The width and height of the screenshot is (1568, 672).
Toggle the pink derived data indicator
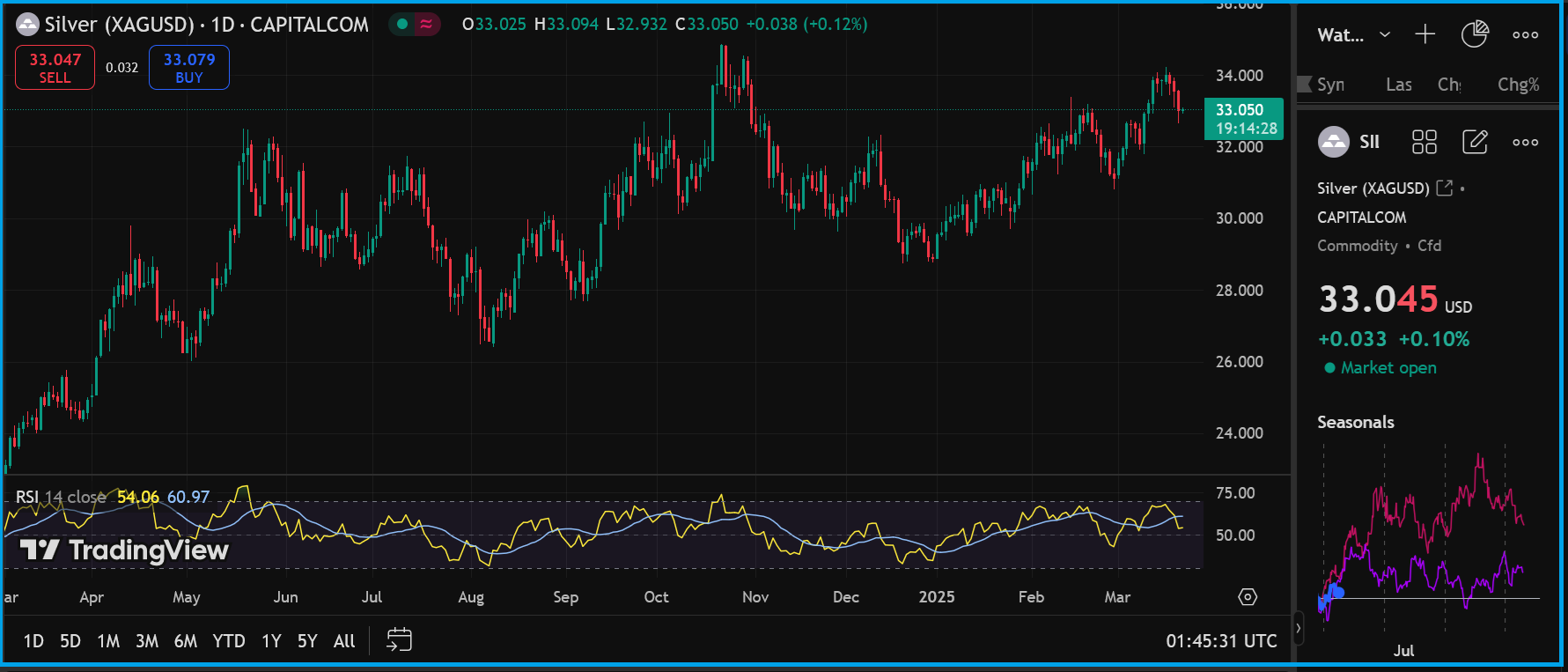pos(426,25)
